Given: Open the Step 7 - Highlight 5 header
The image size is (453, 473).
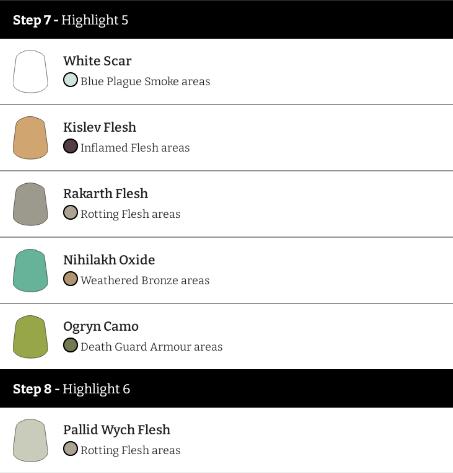Looking at the screenshot, I should pos(226,20).
